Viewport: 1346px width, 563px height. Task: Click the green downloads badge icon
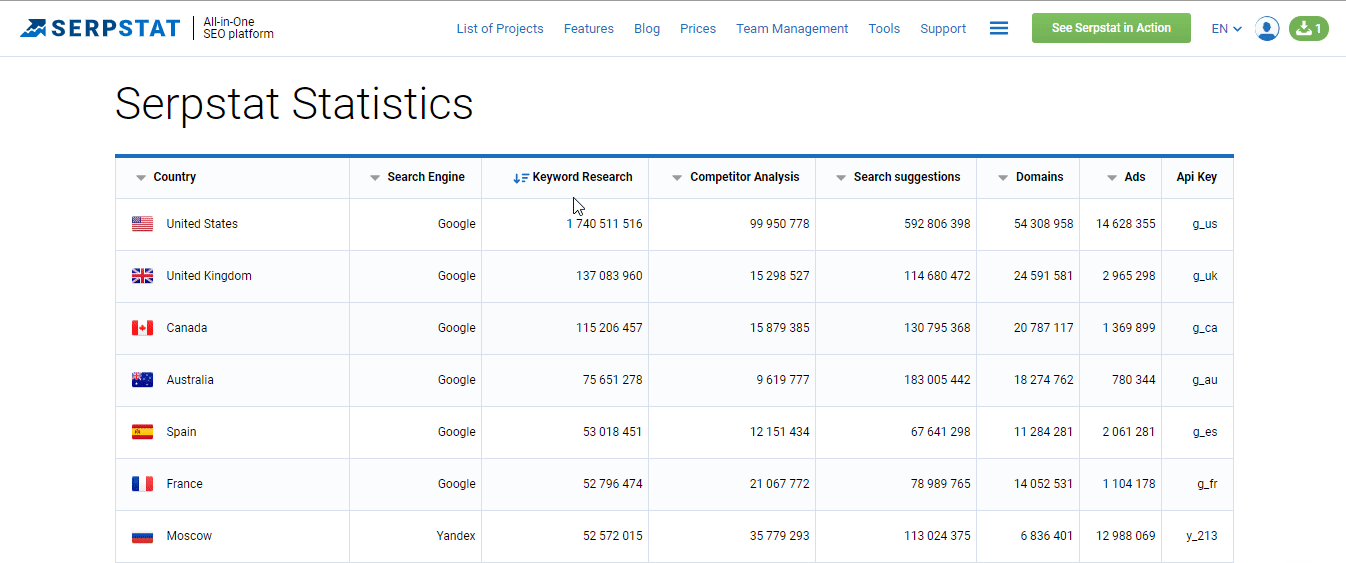tap(1309, 28)
